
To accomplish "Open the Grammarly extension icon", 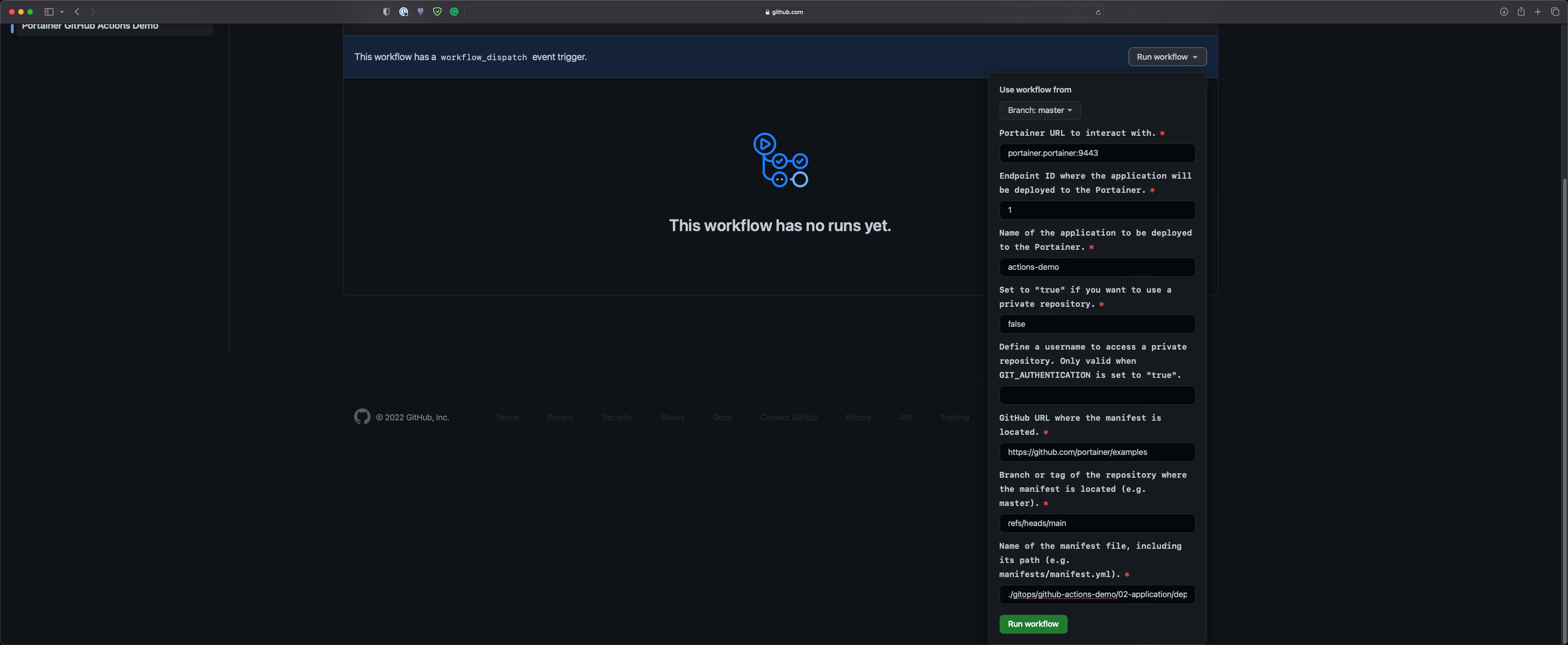I will pos(454,11).
